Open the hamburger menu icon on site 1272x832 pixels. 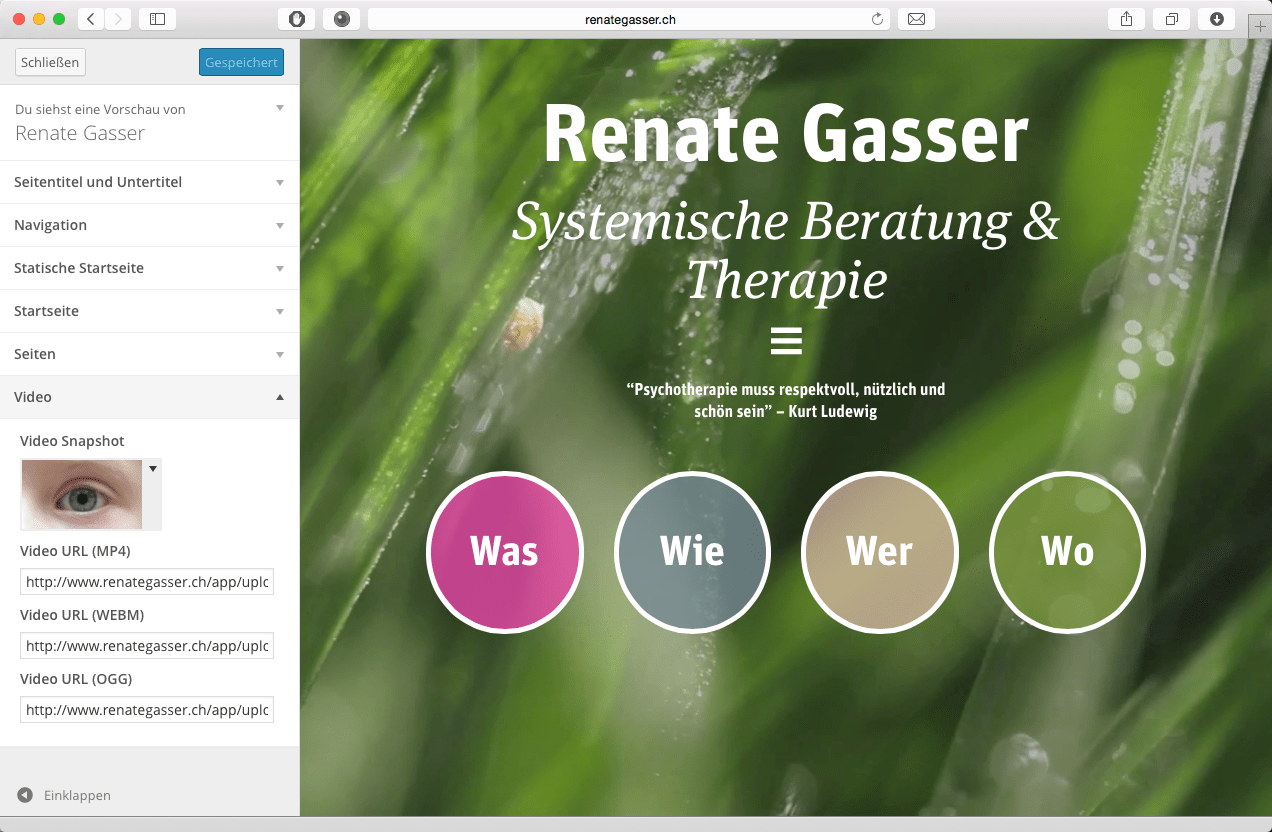coord(786,341)
